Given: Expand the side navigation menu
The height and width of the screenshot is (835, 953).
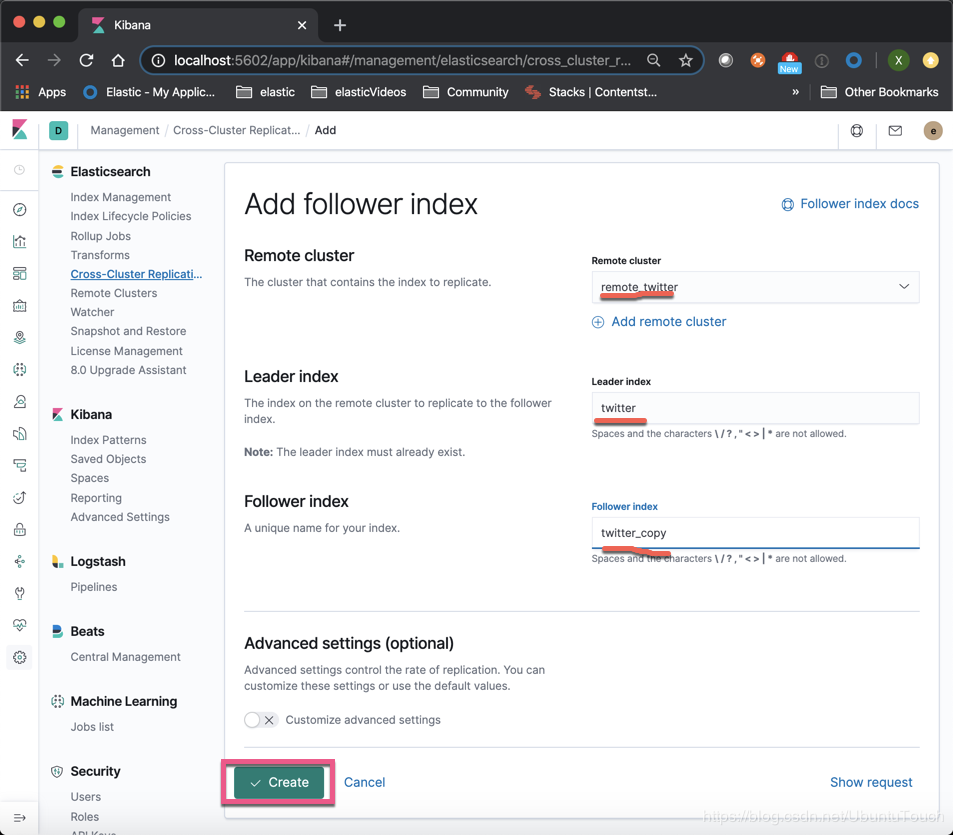Looking at the screenshot, I should [19, 818].
